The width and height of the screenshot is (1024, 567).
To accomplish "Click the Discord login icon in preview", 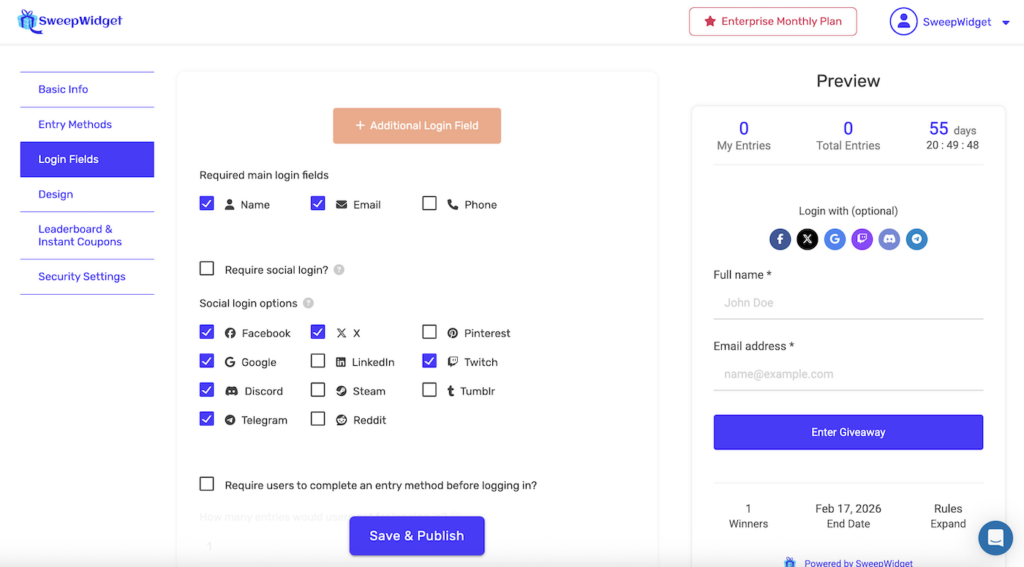I will (x=889, y=239).
